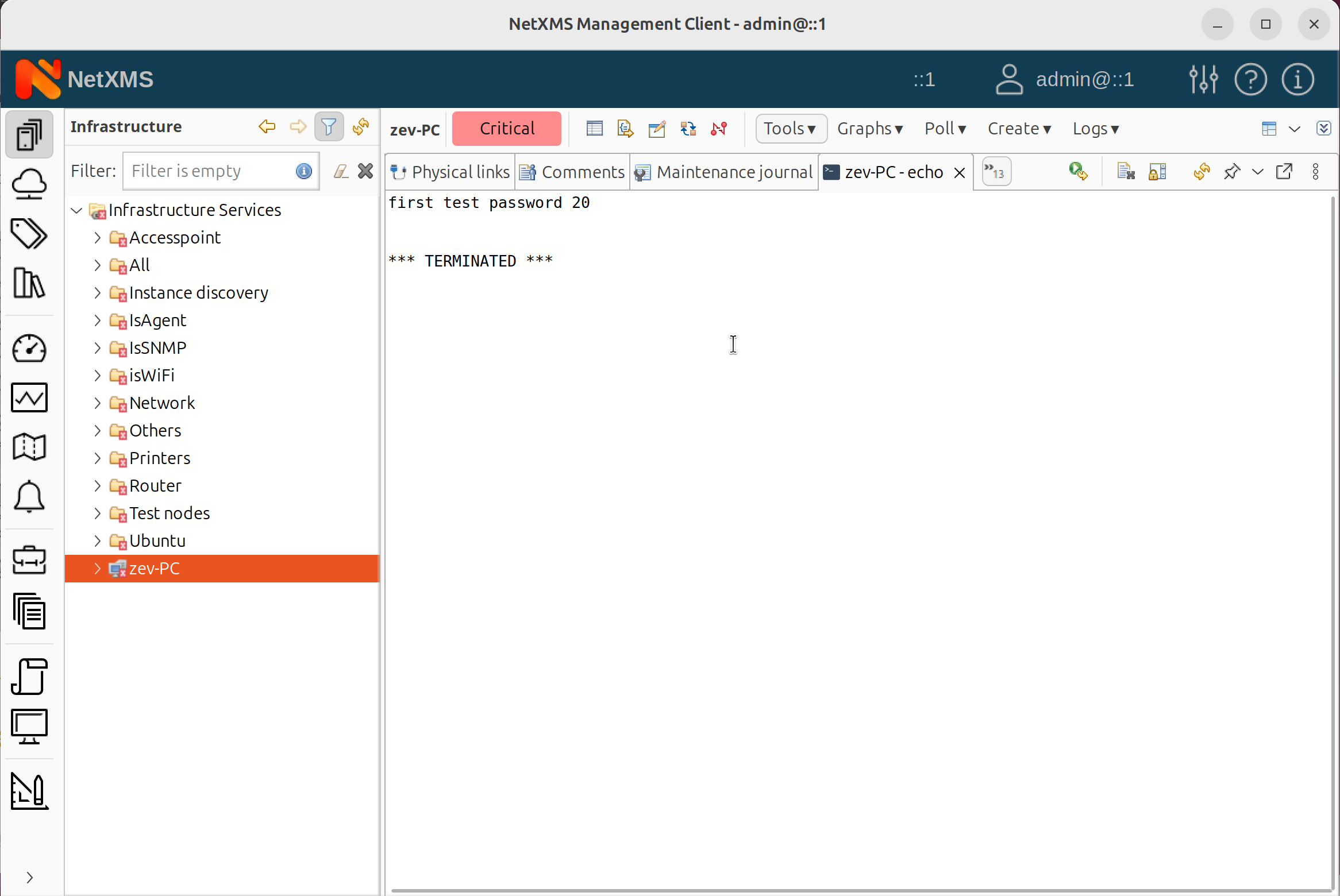Clear the echo output console
1340x896 pixels.
click(1126, 171)
